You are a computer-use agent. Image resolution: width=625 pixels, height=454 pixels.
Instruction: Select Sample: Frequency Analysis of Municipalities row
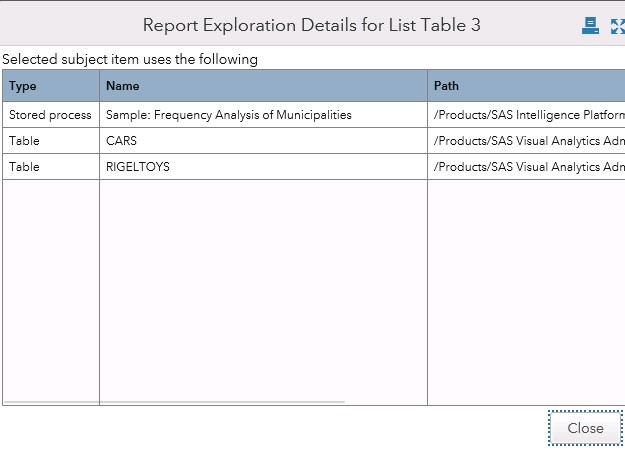(229, 115)
